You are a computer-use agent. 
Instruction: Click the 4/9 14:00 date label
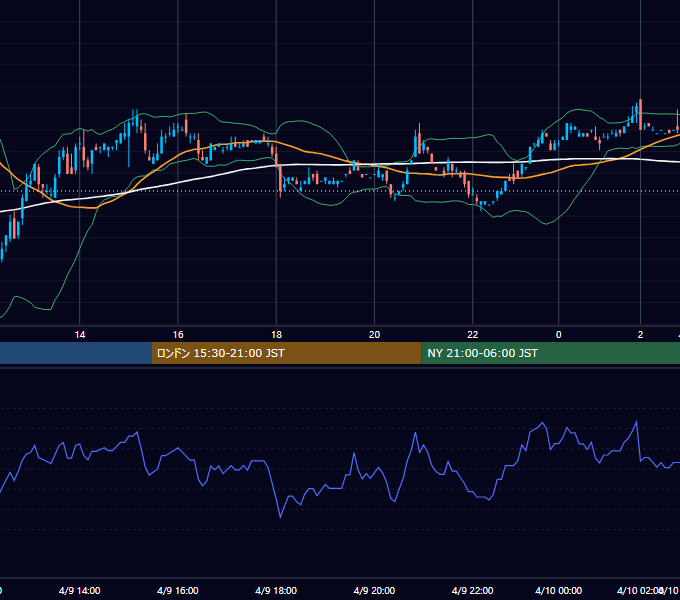(x=79, y=590)
